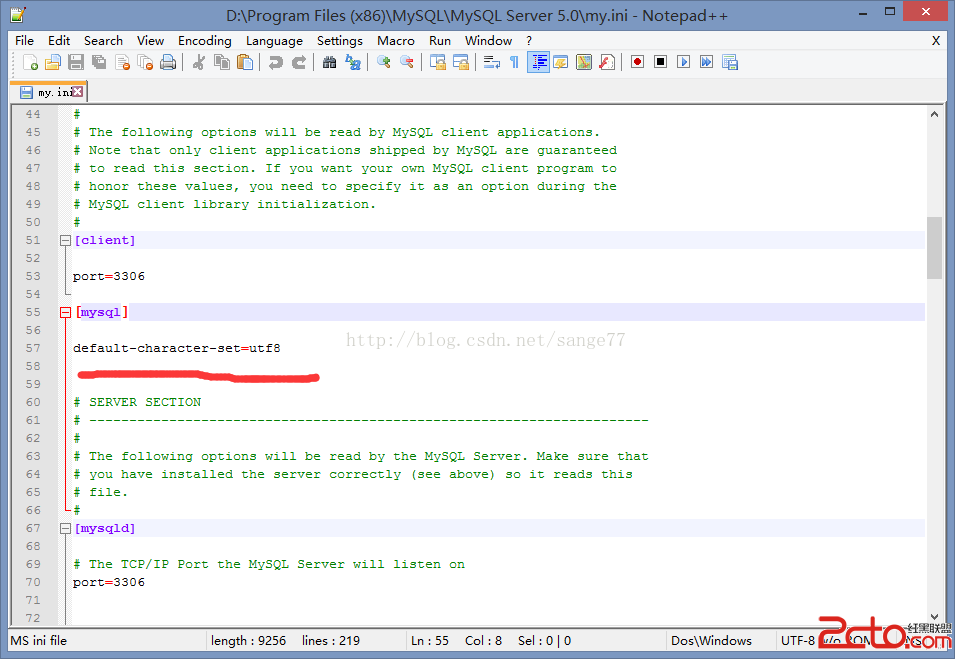Click the [mysqld] section header text
The height and width of the screenshot is (659, 955).
[105, 529]
